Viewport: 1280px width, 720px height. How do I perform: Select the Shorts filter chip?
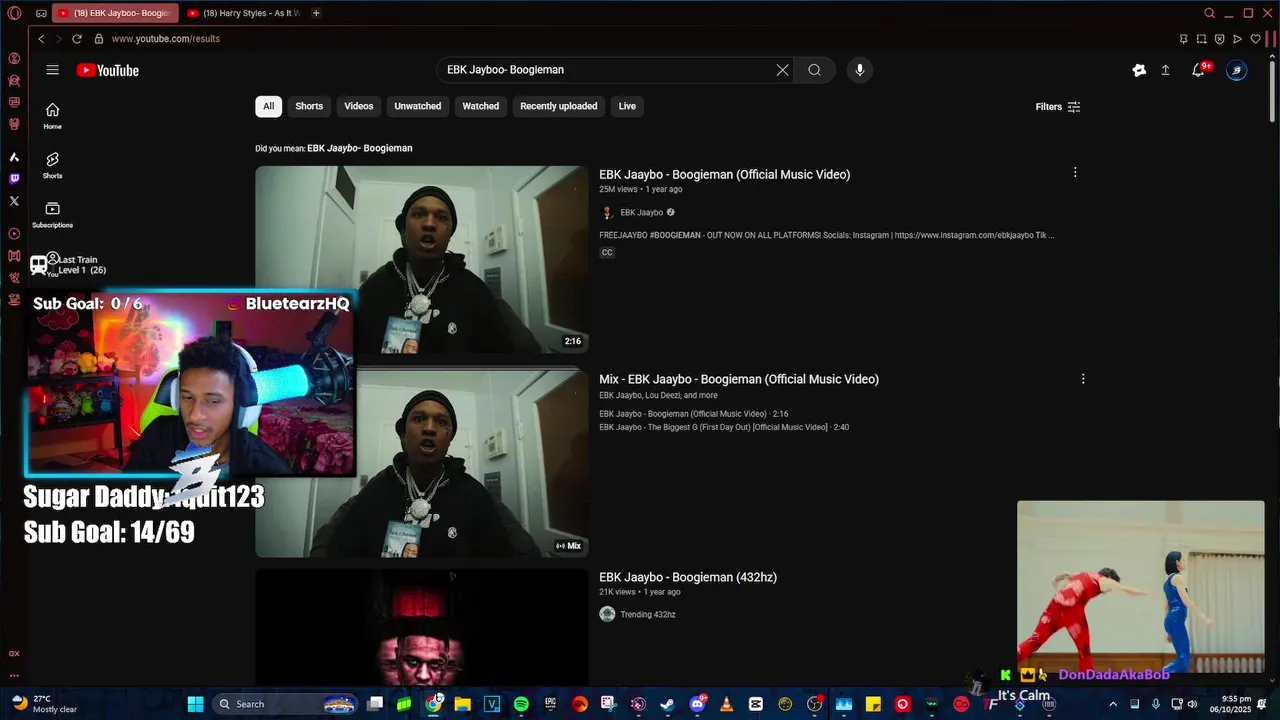click(x=309, y=106)
